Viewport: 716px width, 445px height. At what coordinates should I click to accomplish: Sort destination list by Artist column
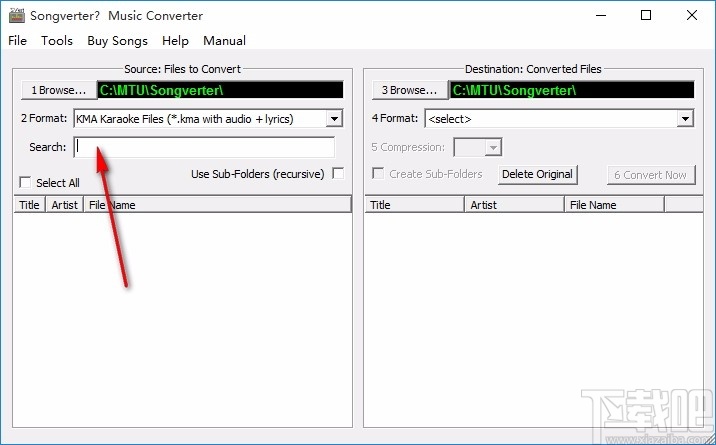click(515, 205)
